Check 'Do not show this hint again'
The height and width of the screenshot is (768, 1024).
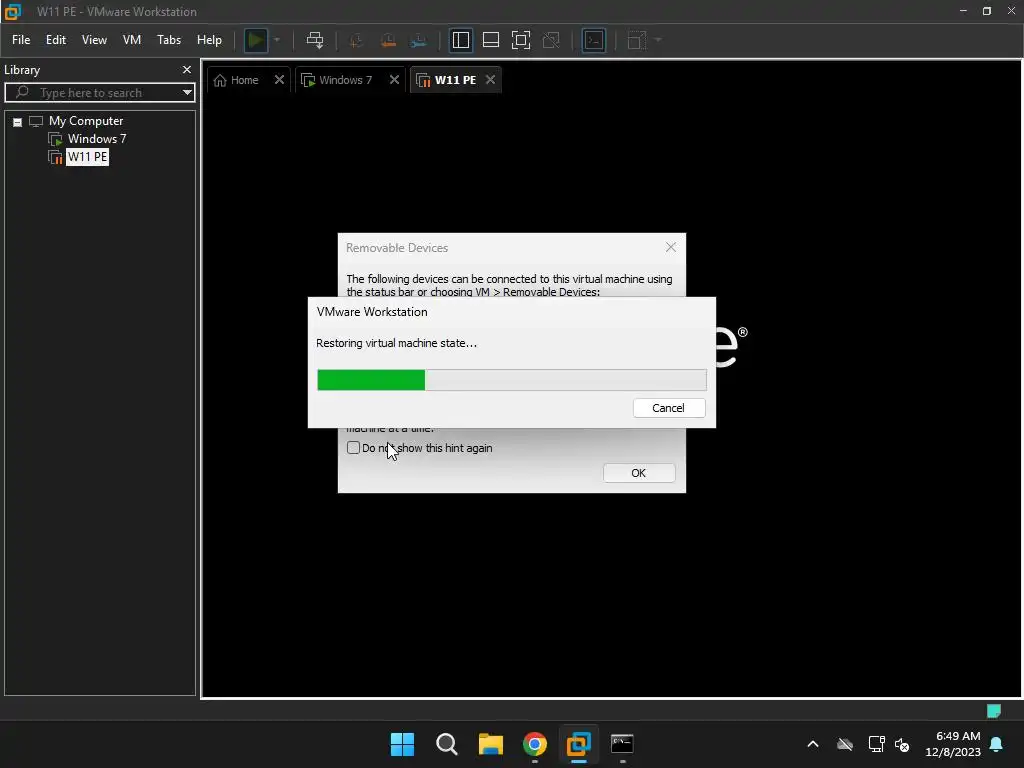pyautogui.click(x=353, y=448)
